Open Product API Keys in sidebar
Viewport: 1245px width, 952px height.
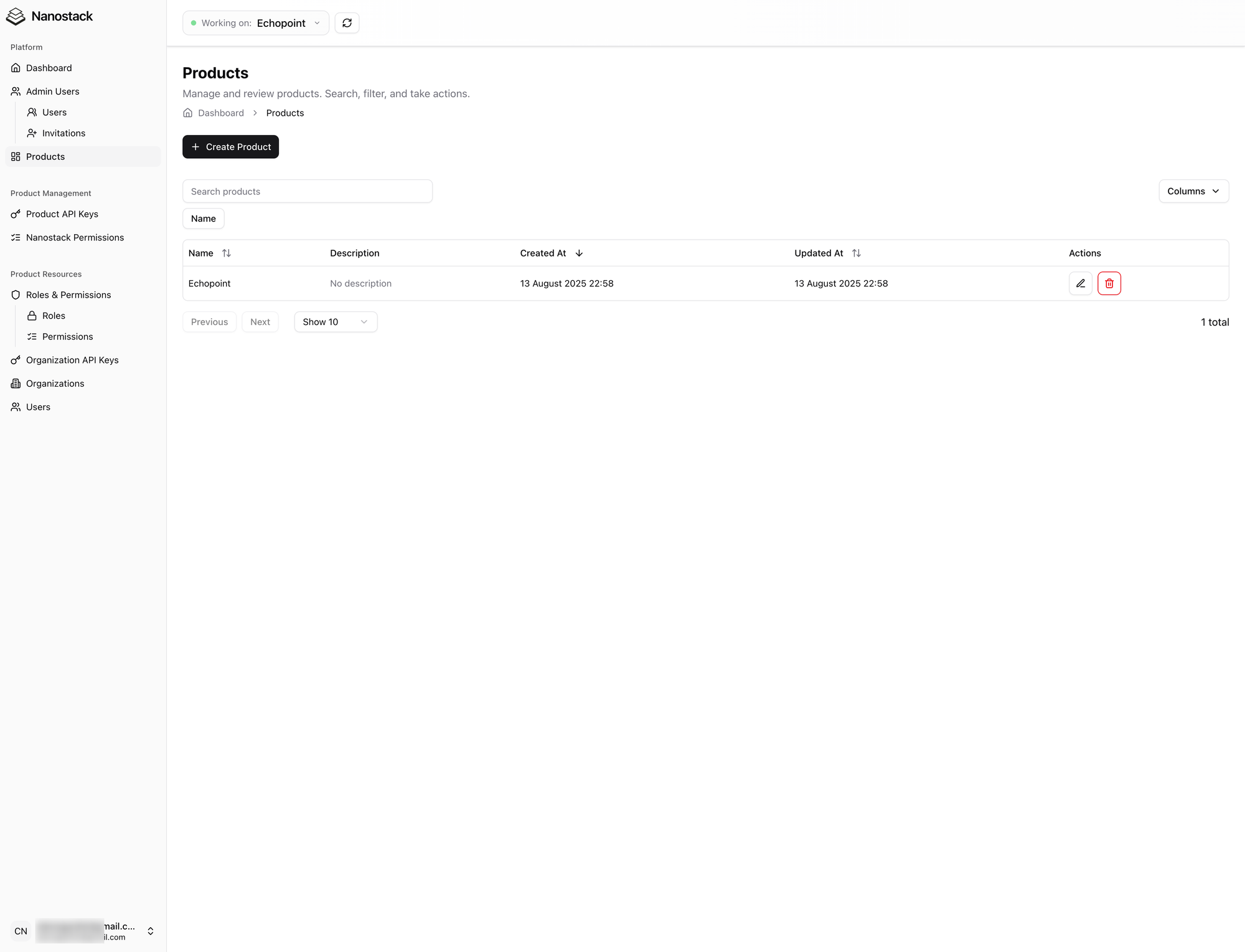click(x=62, y=214)
